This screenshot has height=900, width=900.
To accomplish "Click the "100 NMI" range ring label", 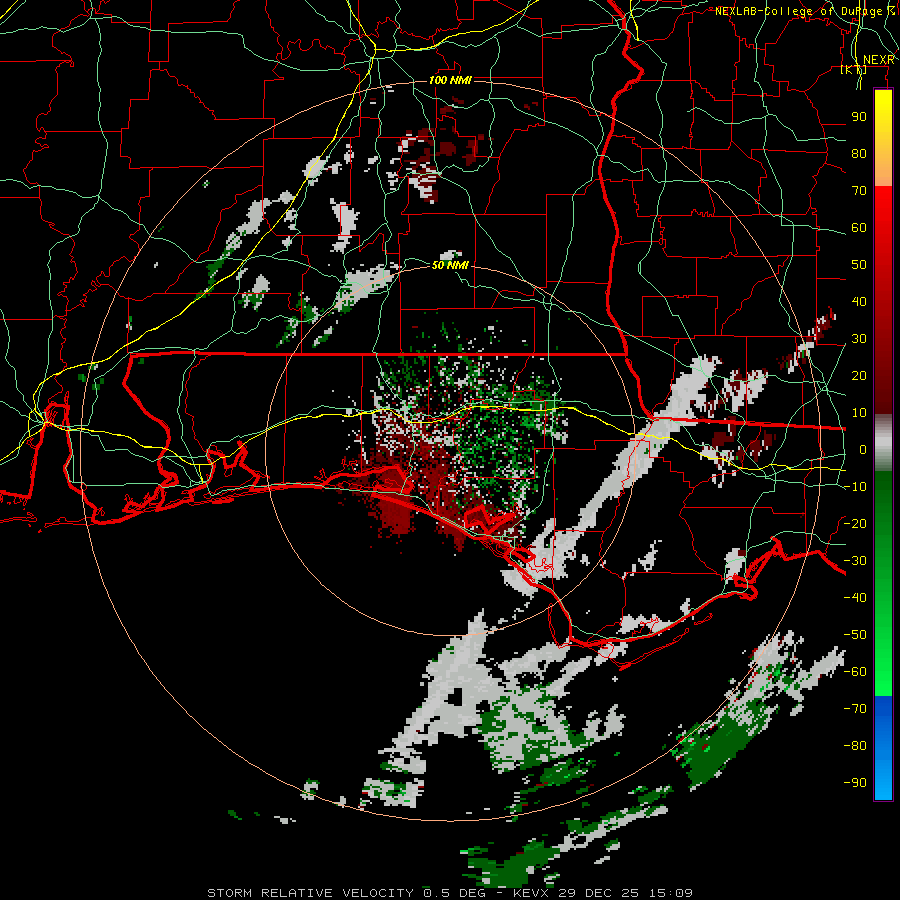I will (451, 80).
